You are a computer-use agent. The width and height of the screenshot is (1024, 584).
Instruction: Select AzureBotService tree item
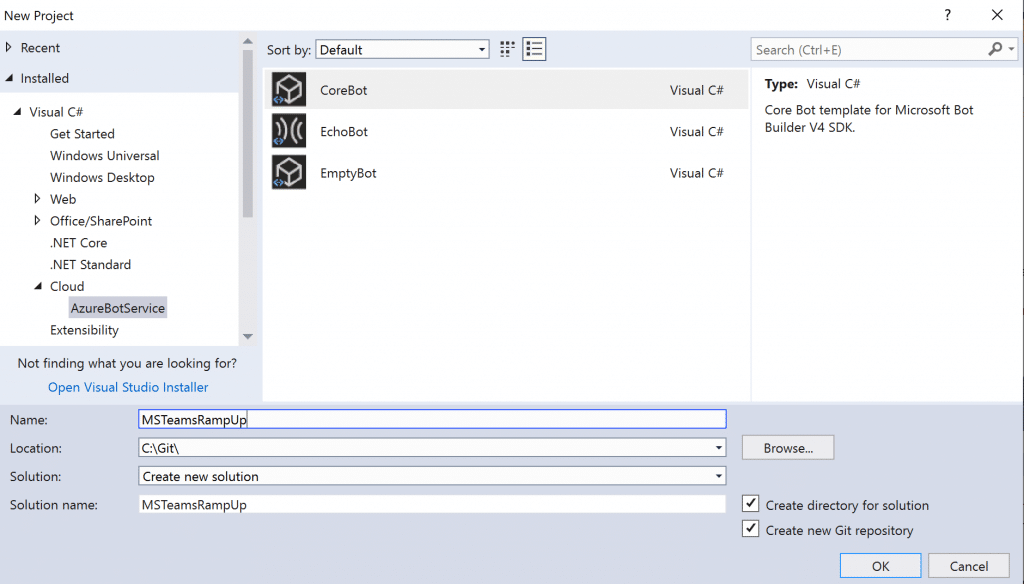coord(118,308)
